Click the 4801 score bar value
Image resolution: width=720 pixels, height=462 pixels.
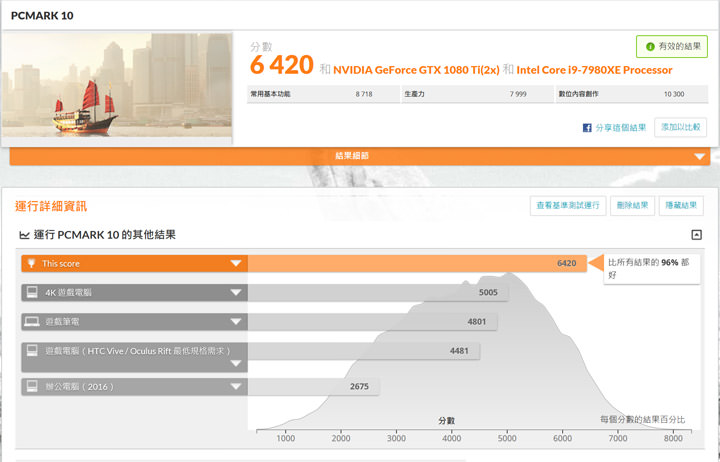(x=477, y=321)
